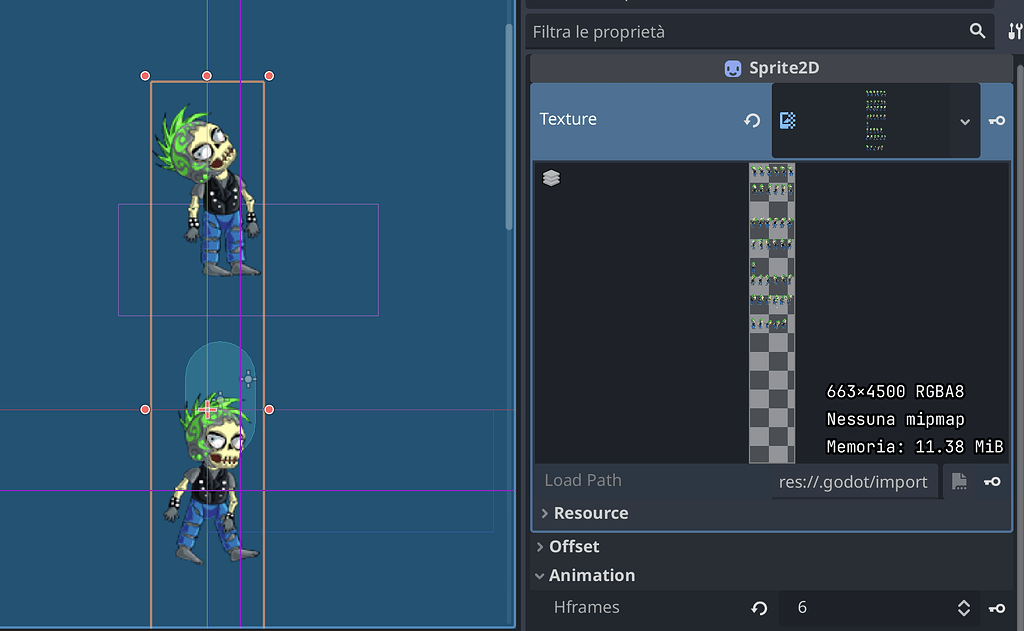This screenshot has width=1024, height=631.
Task: Open the Texture value dropdown chevron
Action: [964, 120]
